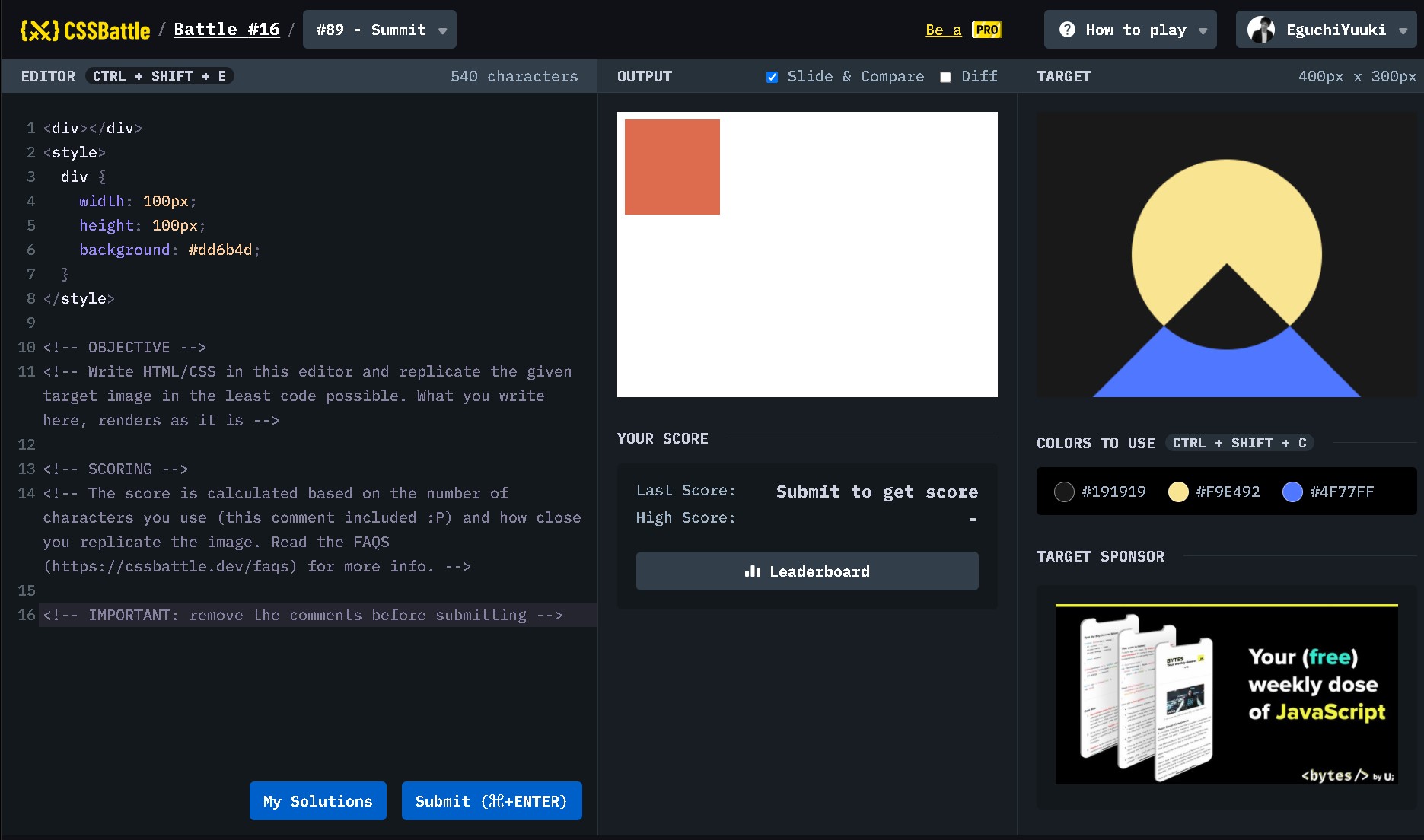
Task: Click the CTRL + SHIFT + C shortcut badge
Action: coord(1240,443)
